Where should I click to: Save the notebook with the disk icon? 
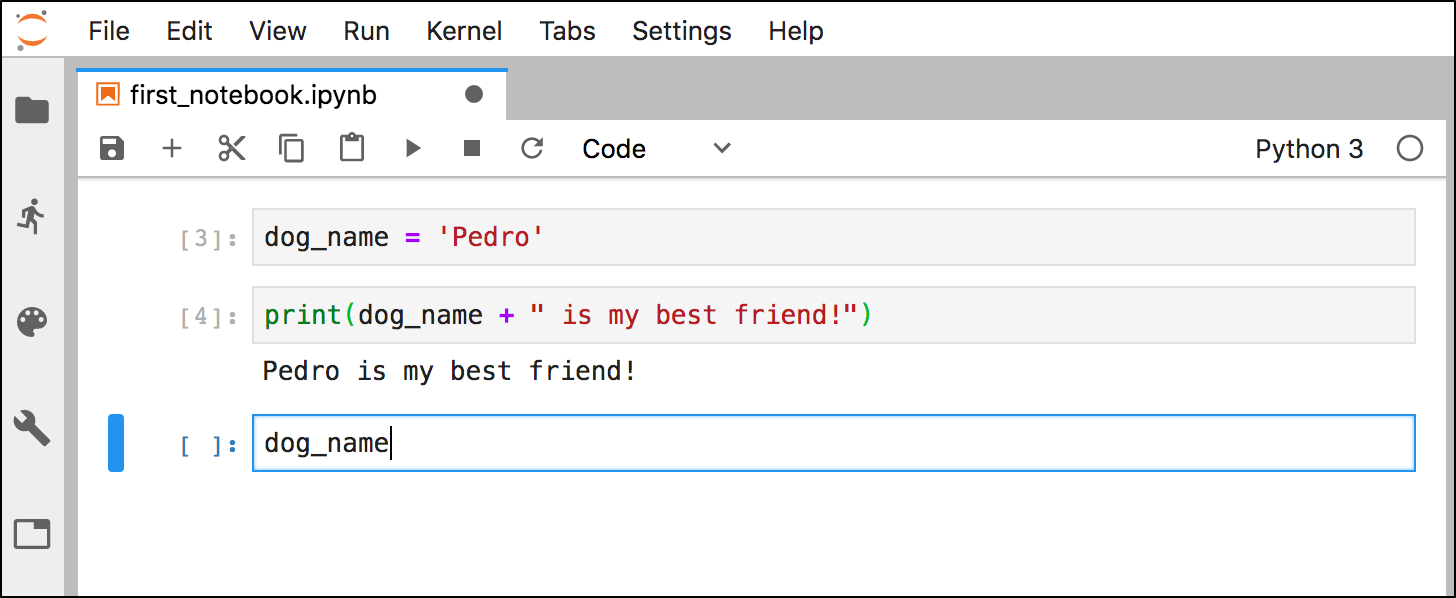pyautogui.click(x=112, y=149)
